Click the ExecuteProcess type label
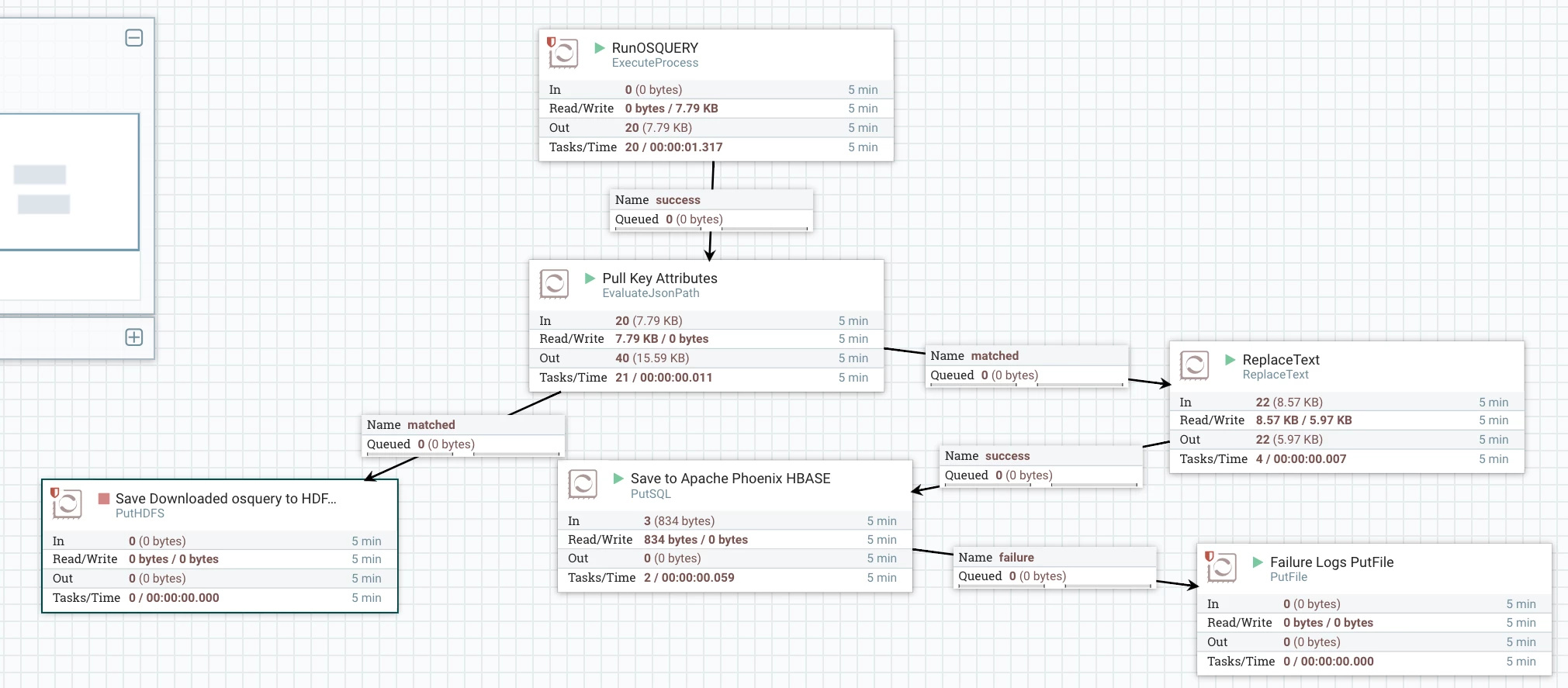Screen dimensions: 1568x688 pyautogui.click(x=655, y=63)
